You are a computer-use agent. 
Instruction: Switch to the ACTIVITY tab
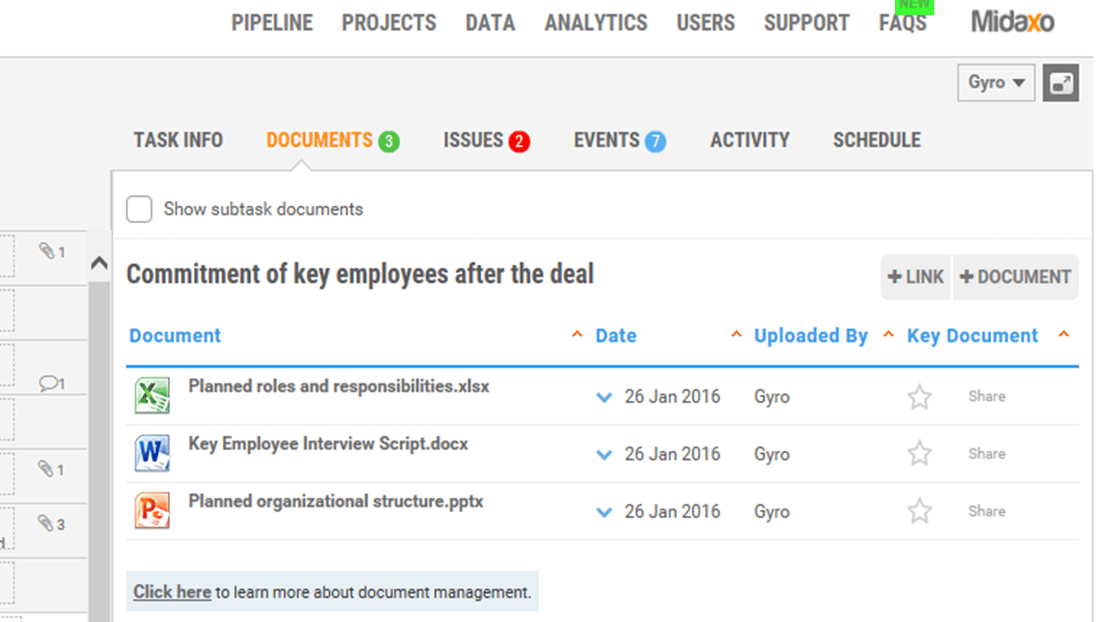click(750, 140)
